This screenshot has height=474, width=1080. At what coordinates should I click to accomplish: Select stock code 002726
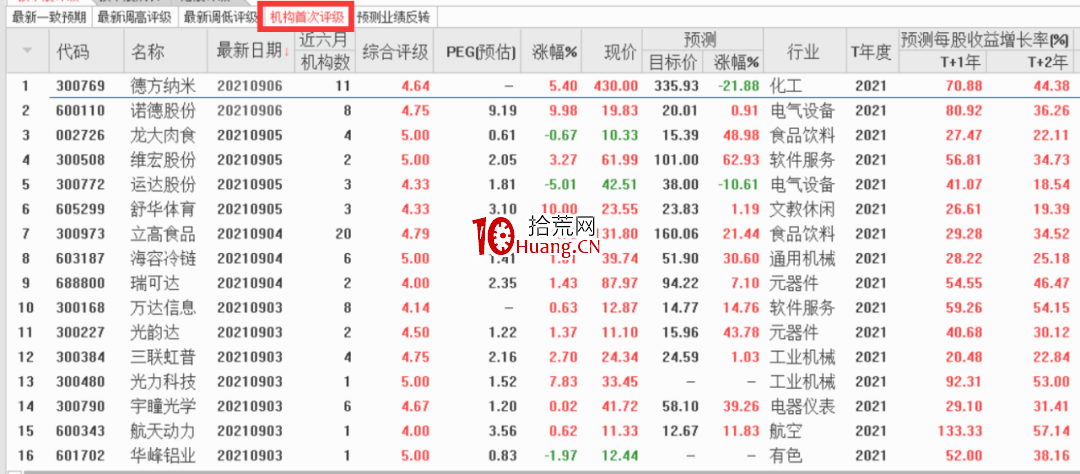[x=81, y=135]
